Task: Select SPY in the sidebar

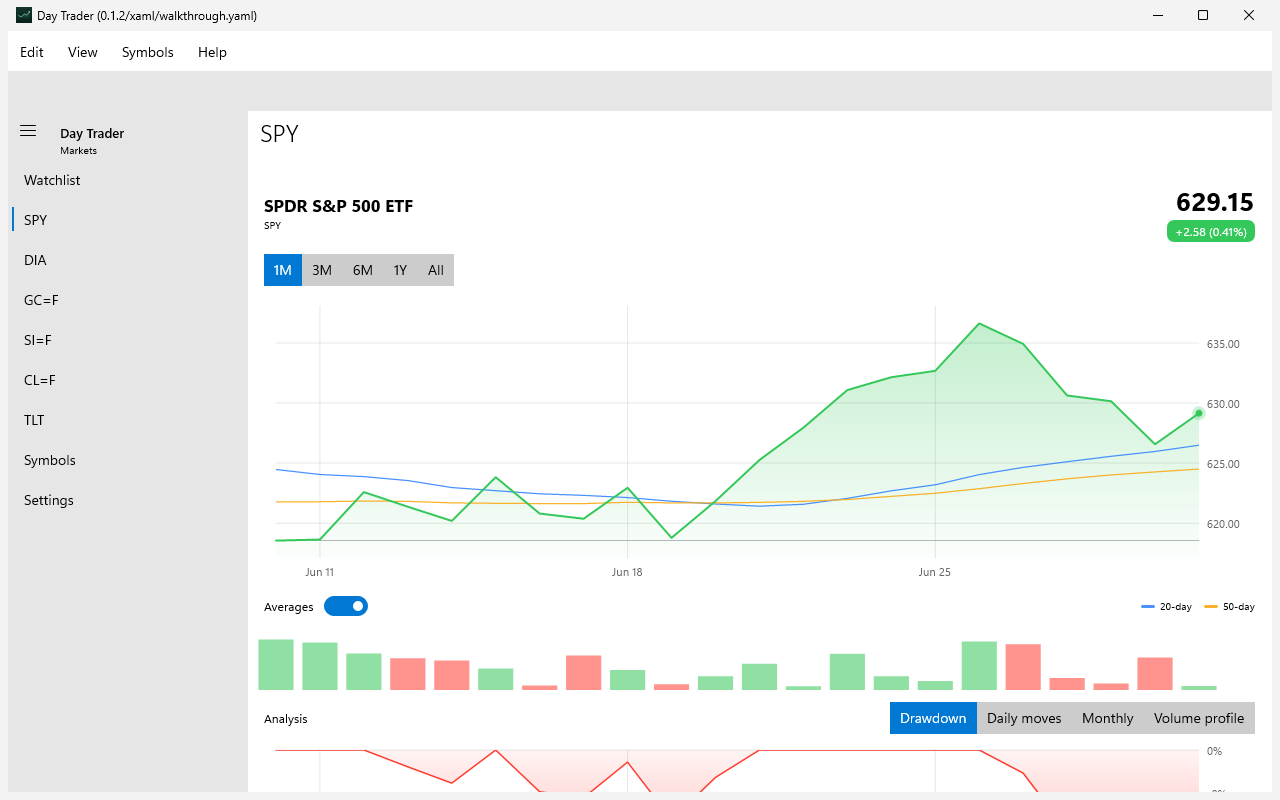Action: 128,220
